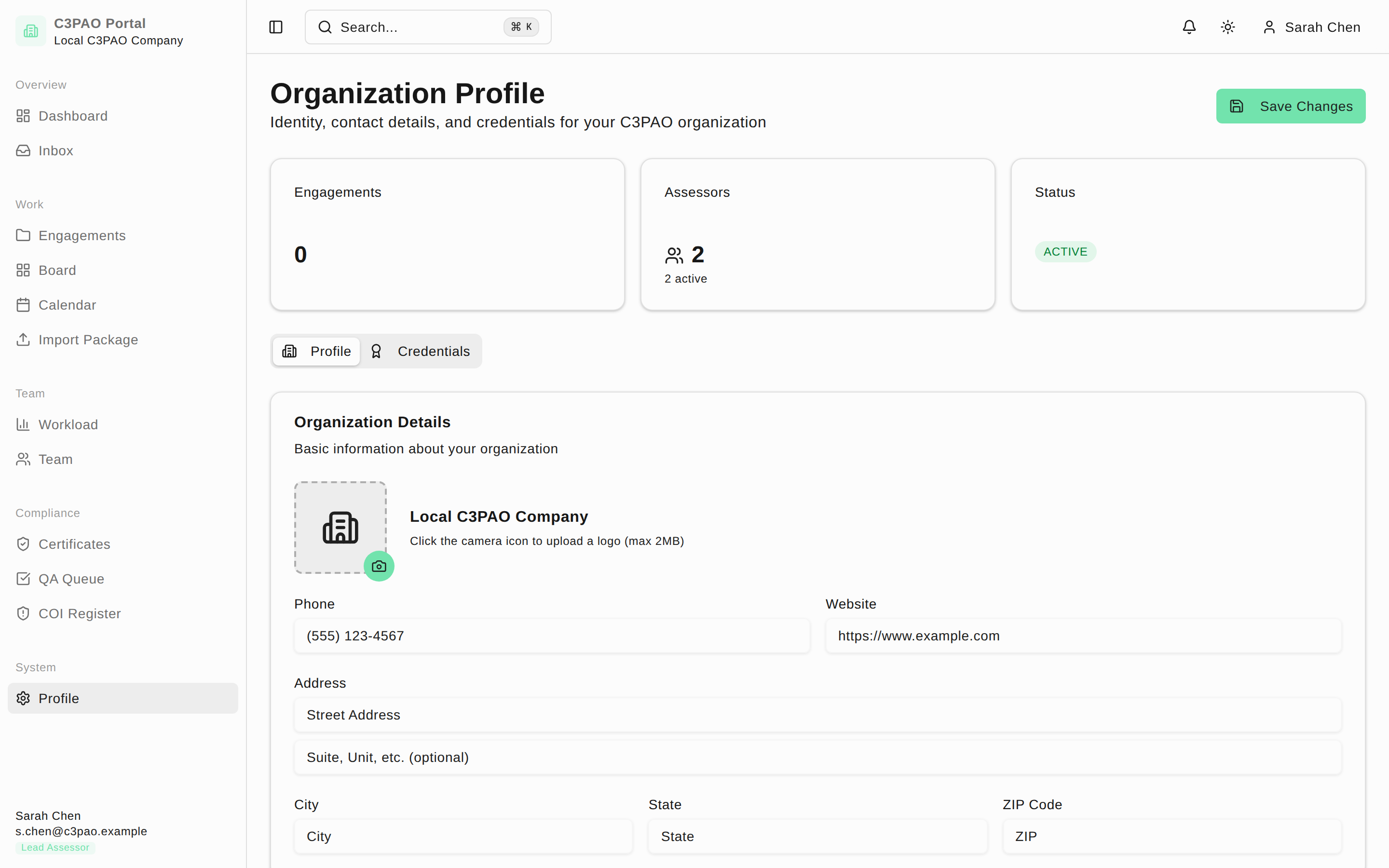Click the Import Package upload icon

(23, 339)
